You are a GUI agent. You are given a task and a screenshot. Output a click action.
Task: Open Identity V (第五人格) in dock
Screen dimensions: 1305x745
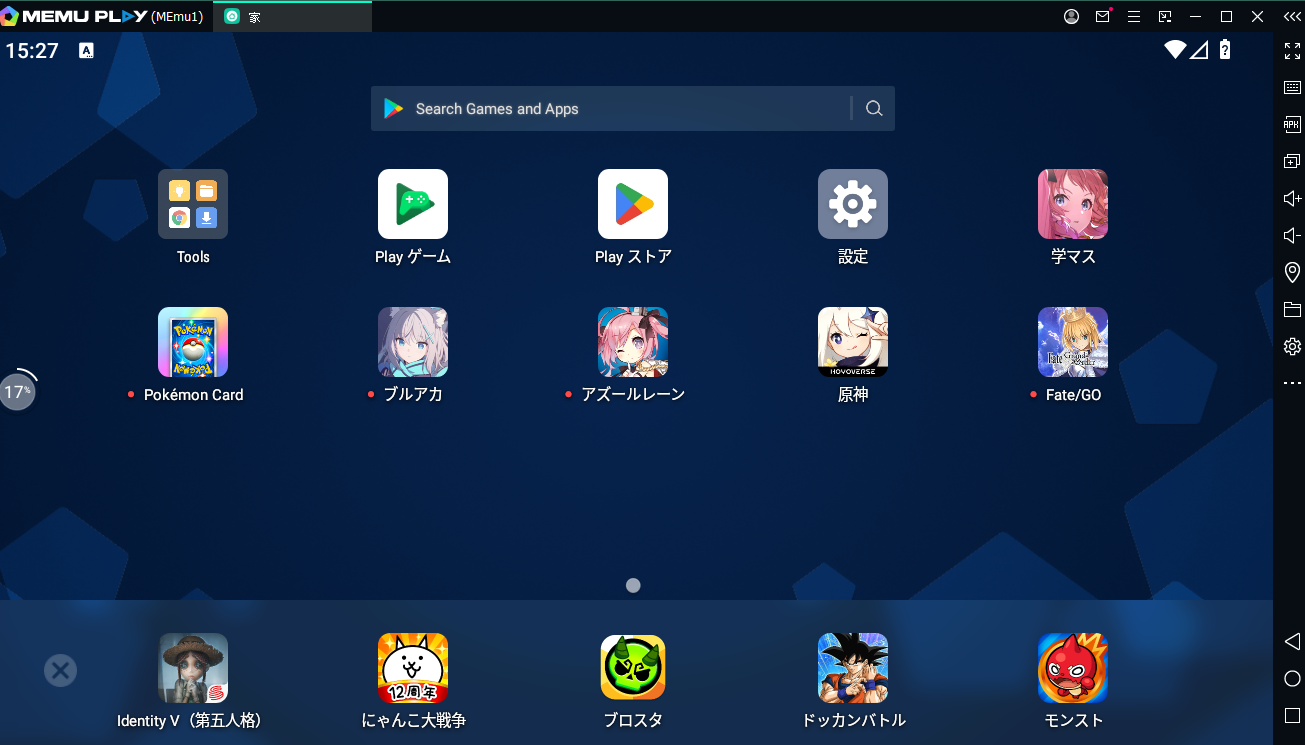tap(193, 668)
